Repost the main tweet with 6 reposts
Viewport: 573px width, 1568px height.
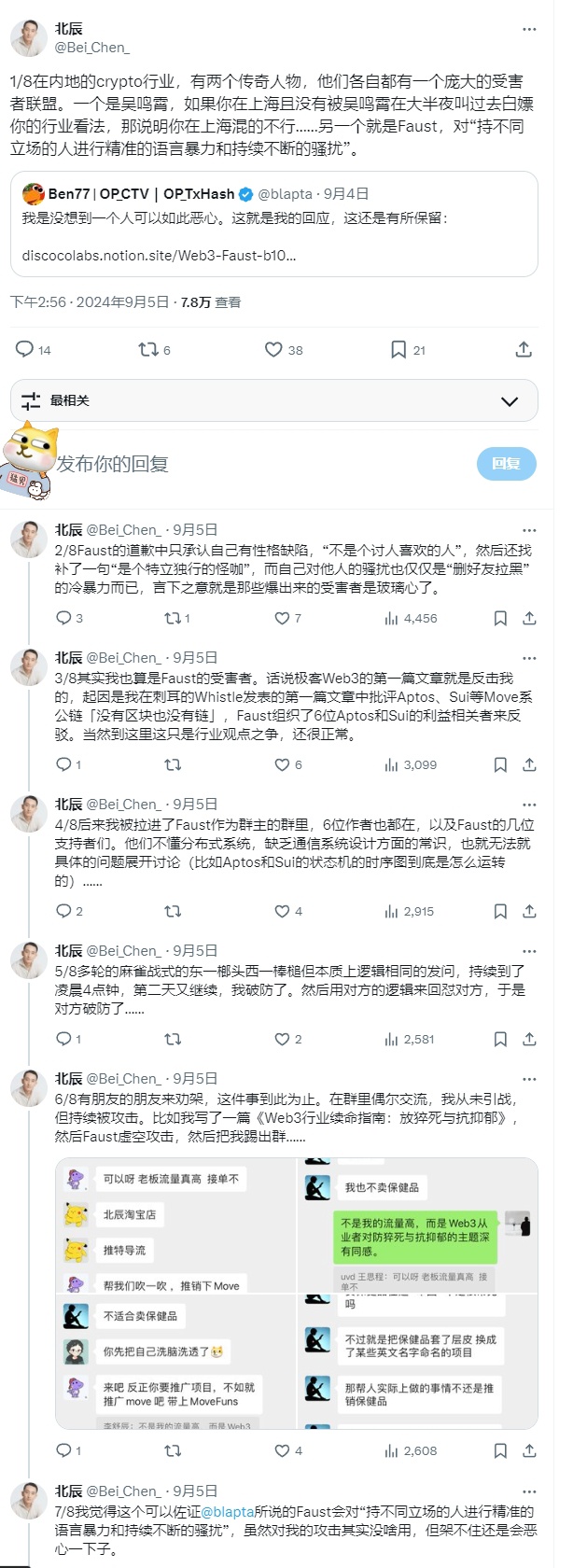(148, 349)
